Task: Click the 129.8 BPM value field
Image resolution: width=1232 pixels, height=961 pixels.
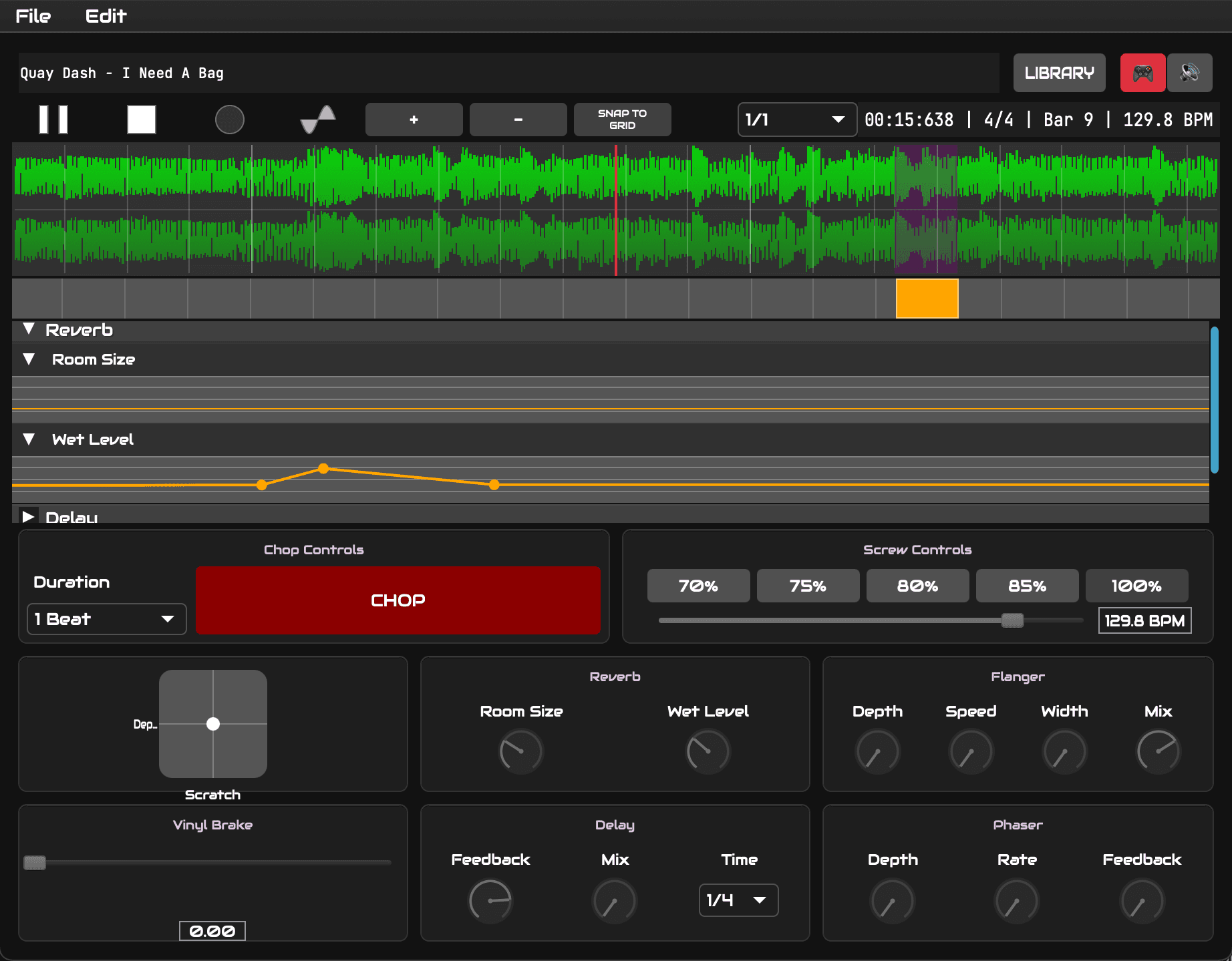Action: tap(1144, 620)
